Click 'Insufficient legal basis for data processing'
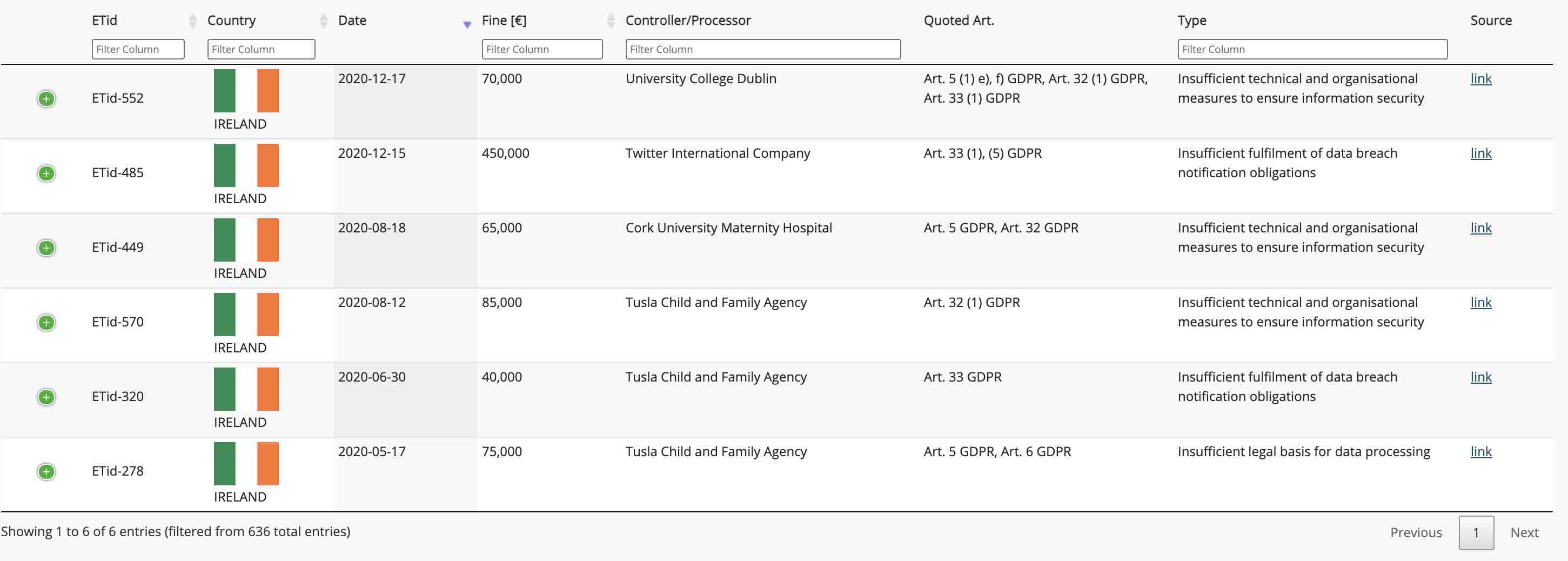 tap(1304, 452)
